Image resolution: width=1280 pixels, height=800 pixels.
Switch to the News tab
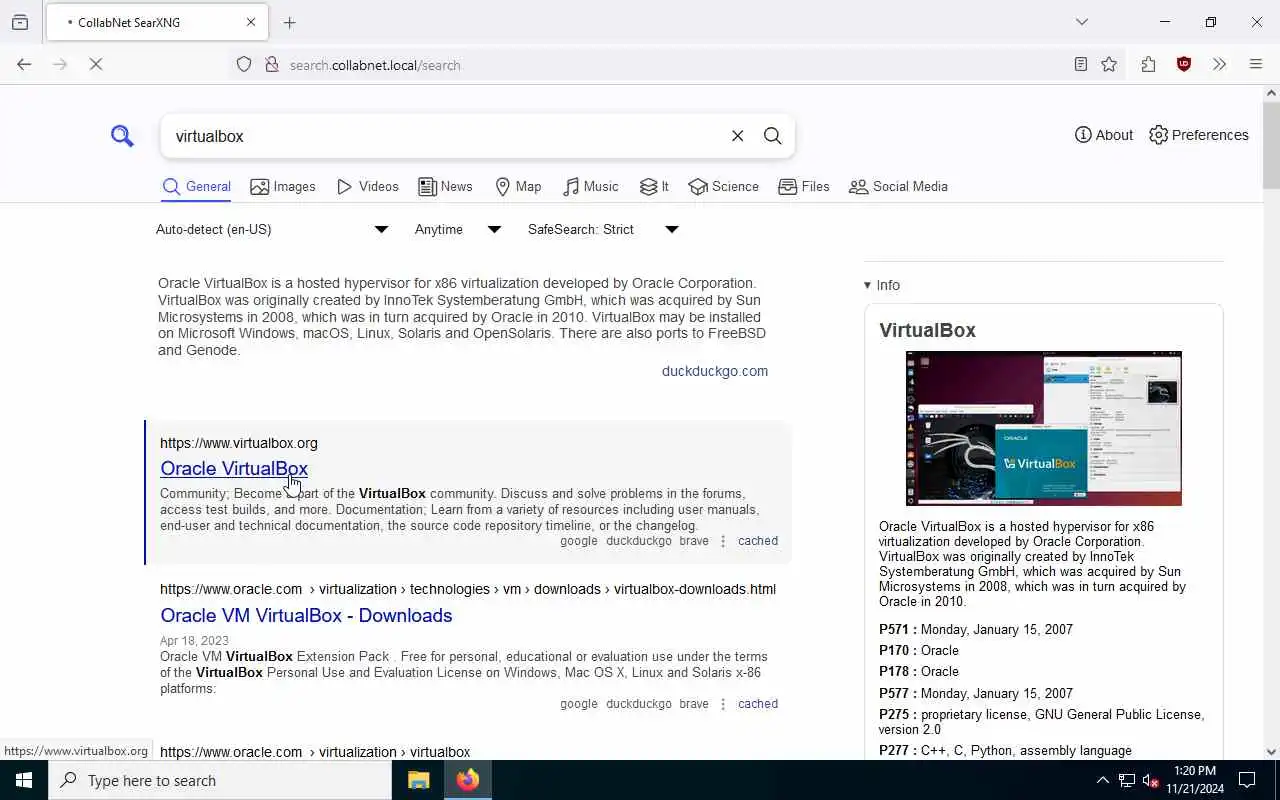click(x=445, y=187)
